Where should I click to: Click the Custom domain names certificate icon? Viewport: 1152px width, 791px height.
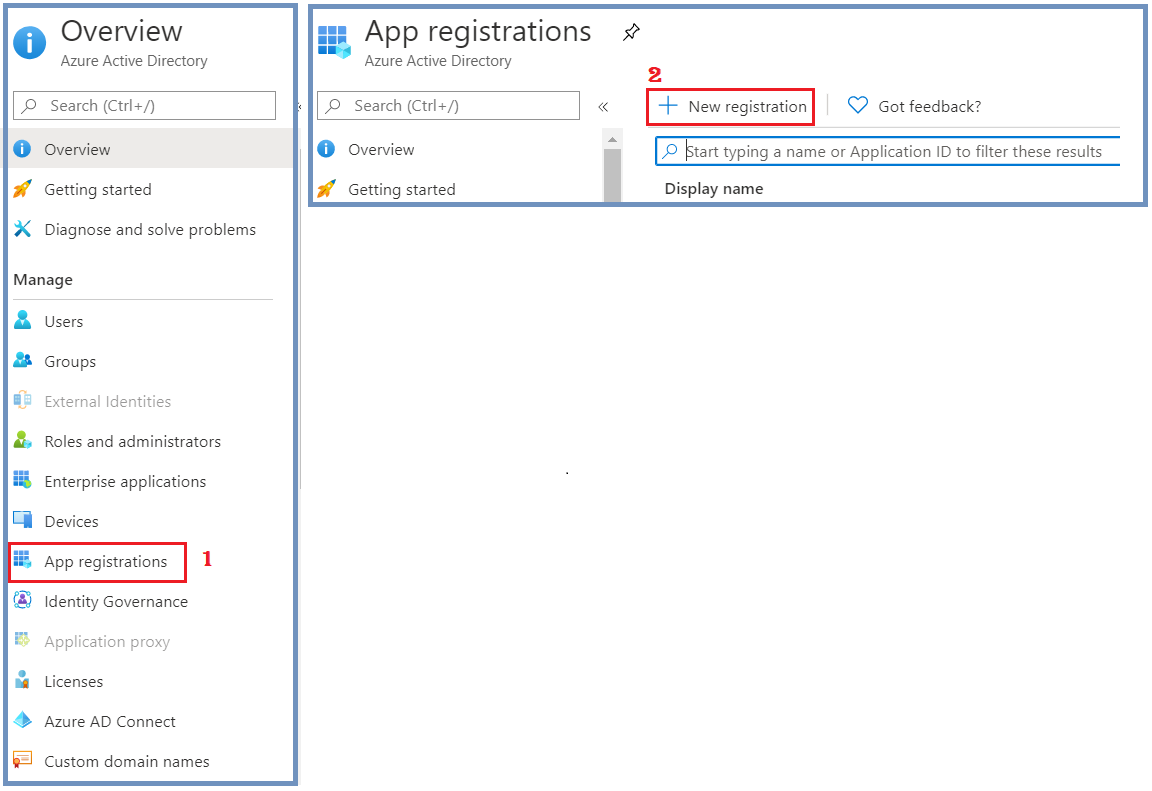click(x=23, y=760)
